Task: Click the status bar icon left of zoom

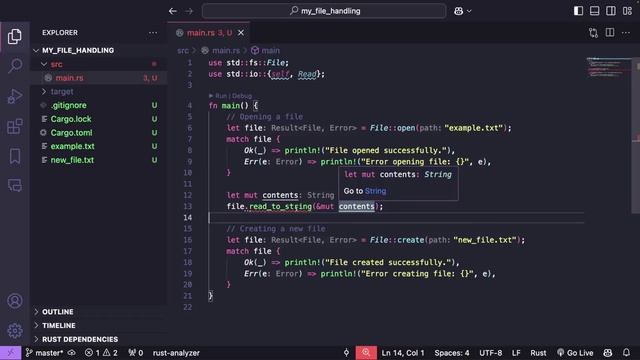Action: point(346,353)
